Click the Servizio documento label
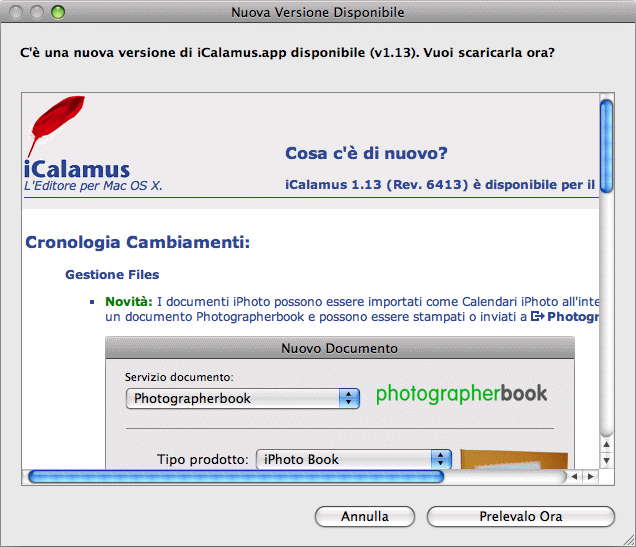 [x=179, y=377]
